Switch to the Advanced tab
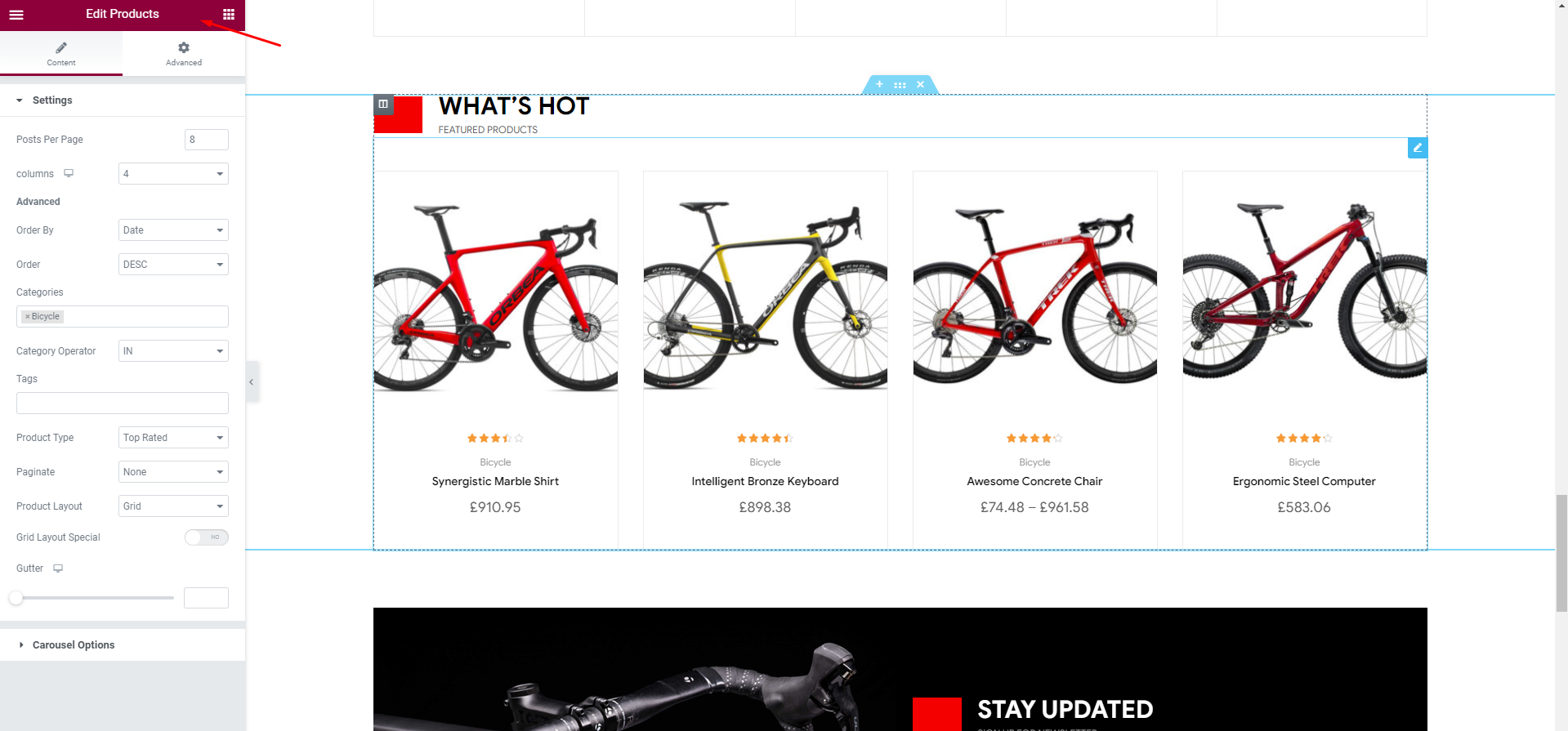 point(184,54)
